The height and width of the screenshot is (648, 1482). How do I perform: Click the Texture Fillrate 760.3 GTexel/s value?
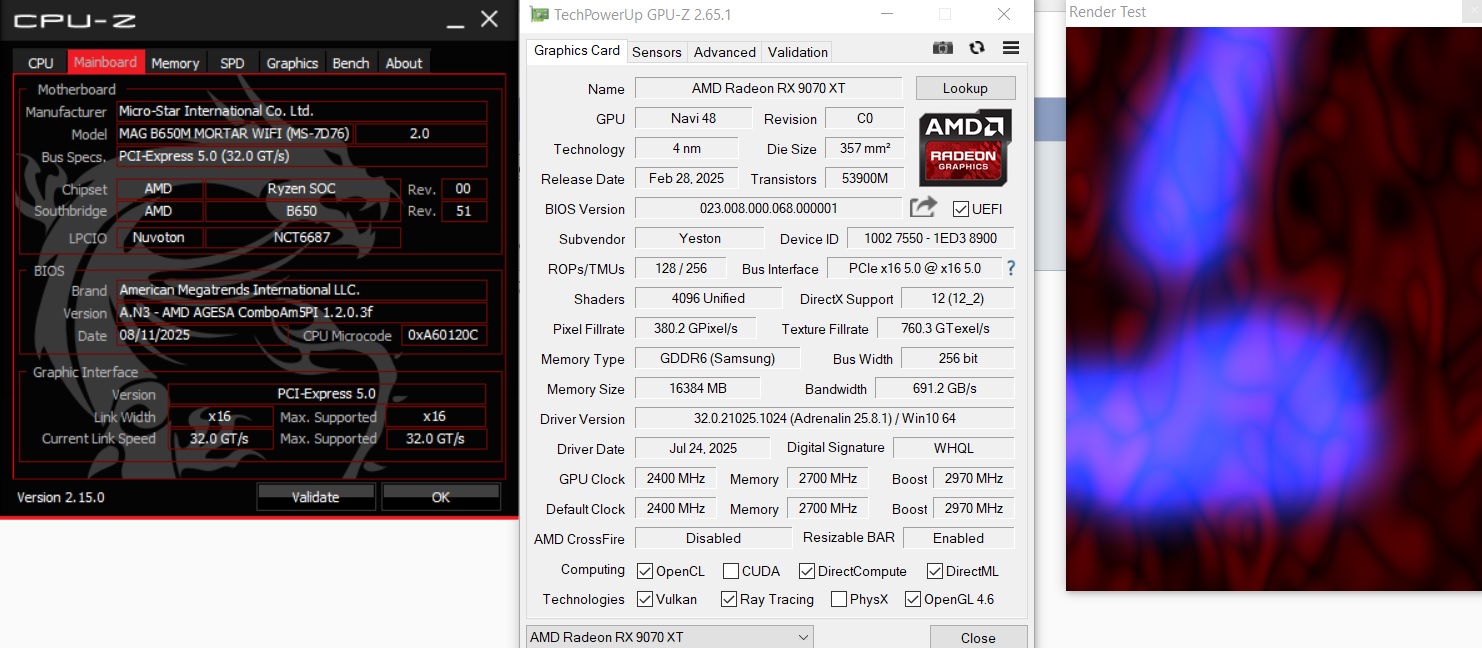pyautogui.click(x=945, y=328)
